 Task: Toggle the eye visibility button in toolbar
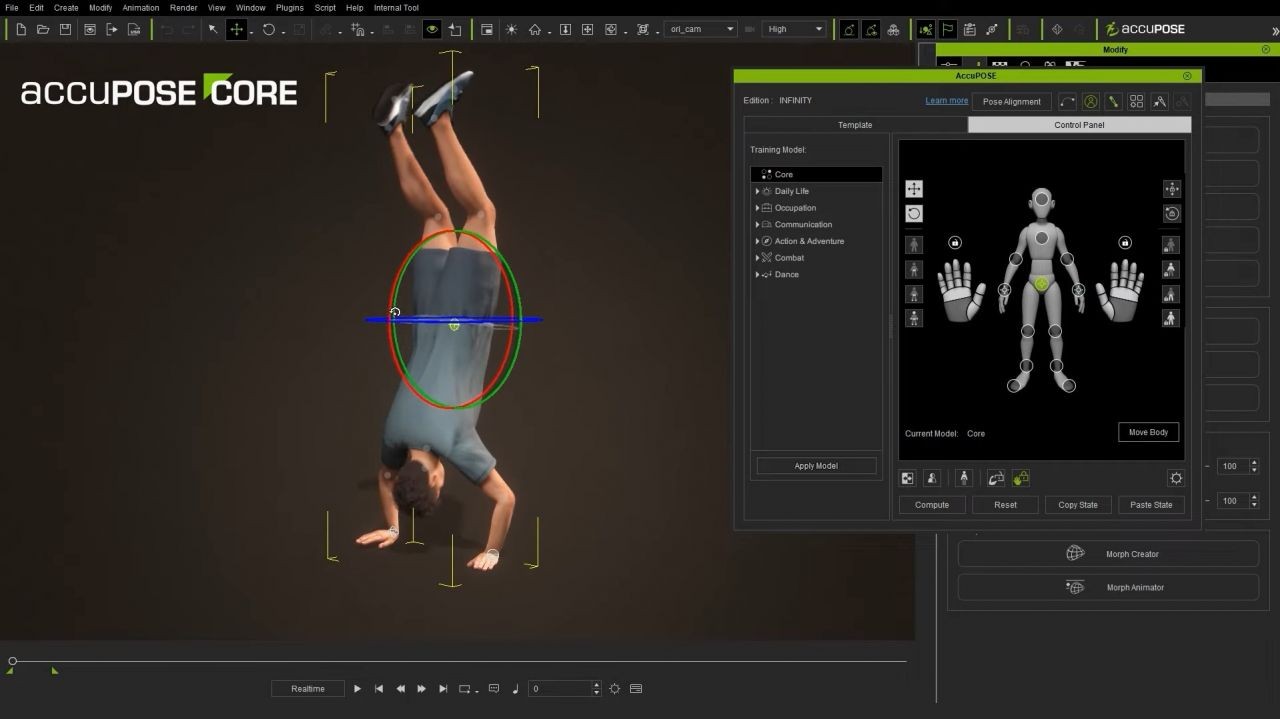[x=432, y=30]
